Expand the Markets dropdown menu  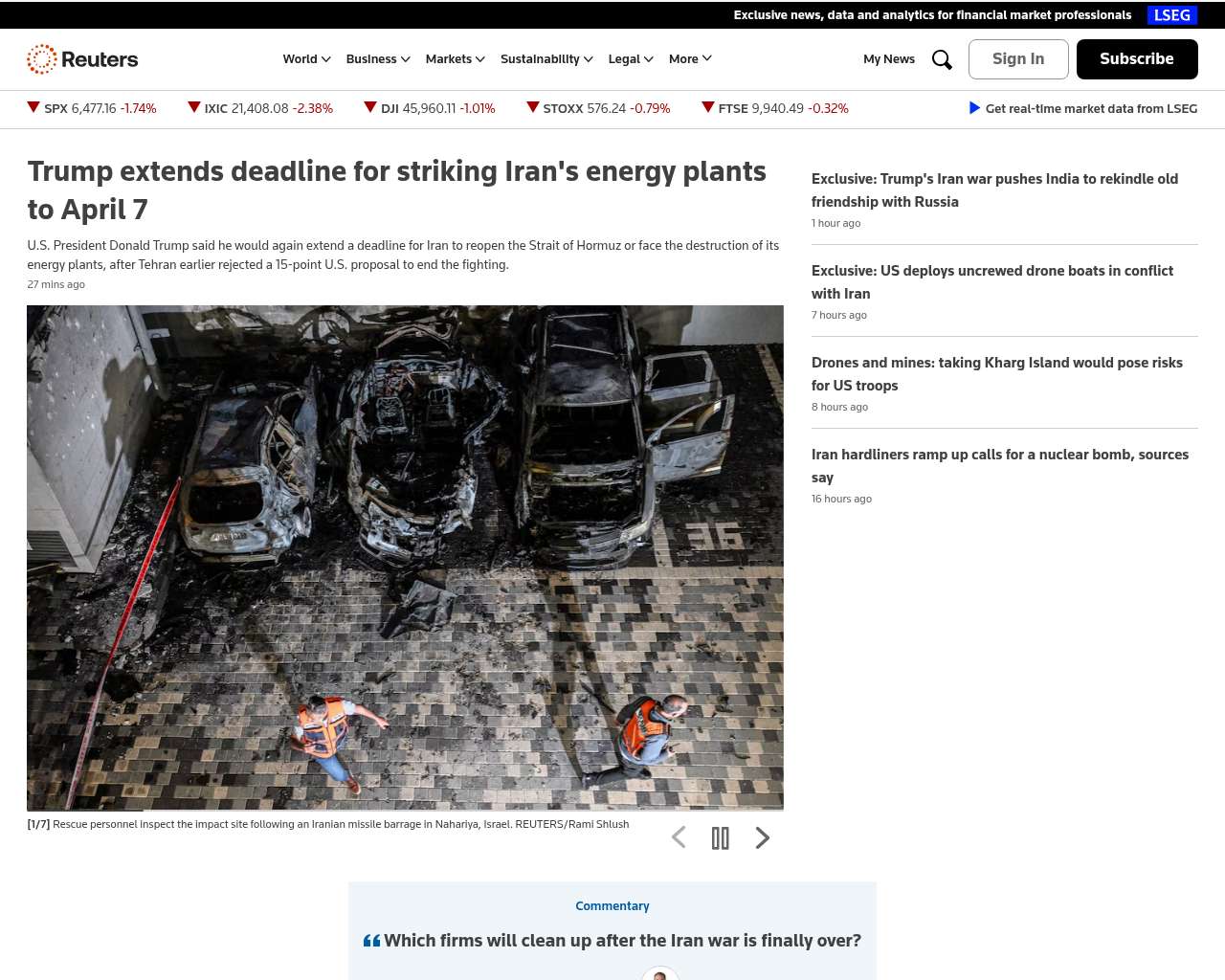click(x=456, y=59)
